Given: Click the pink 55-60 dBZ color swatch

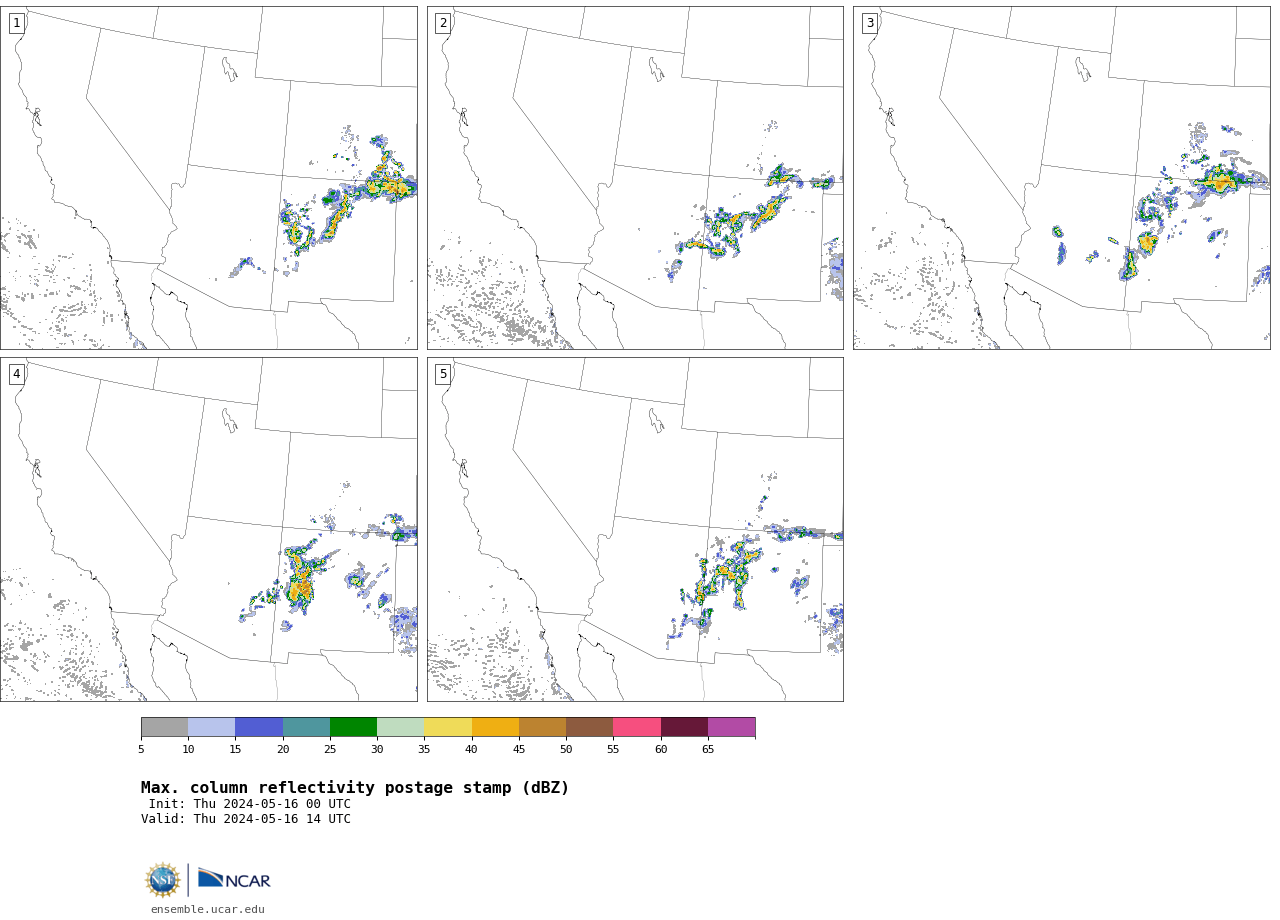Looking at the screenshot, I should click(x=637, y=727).
